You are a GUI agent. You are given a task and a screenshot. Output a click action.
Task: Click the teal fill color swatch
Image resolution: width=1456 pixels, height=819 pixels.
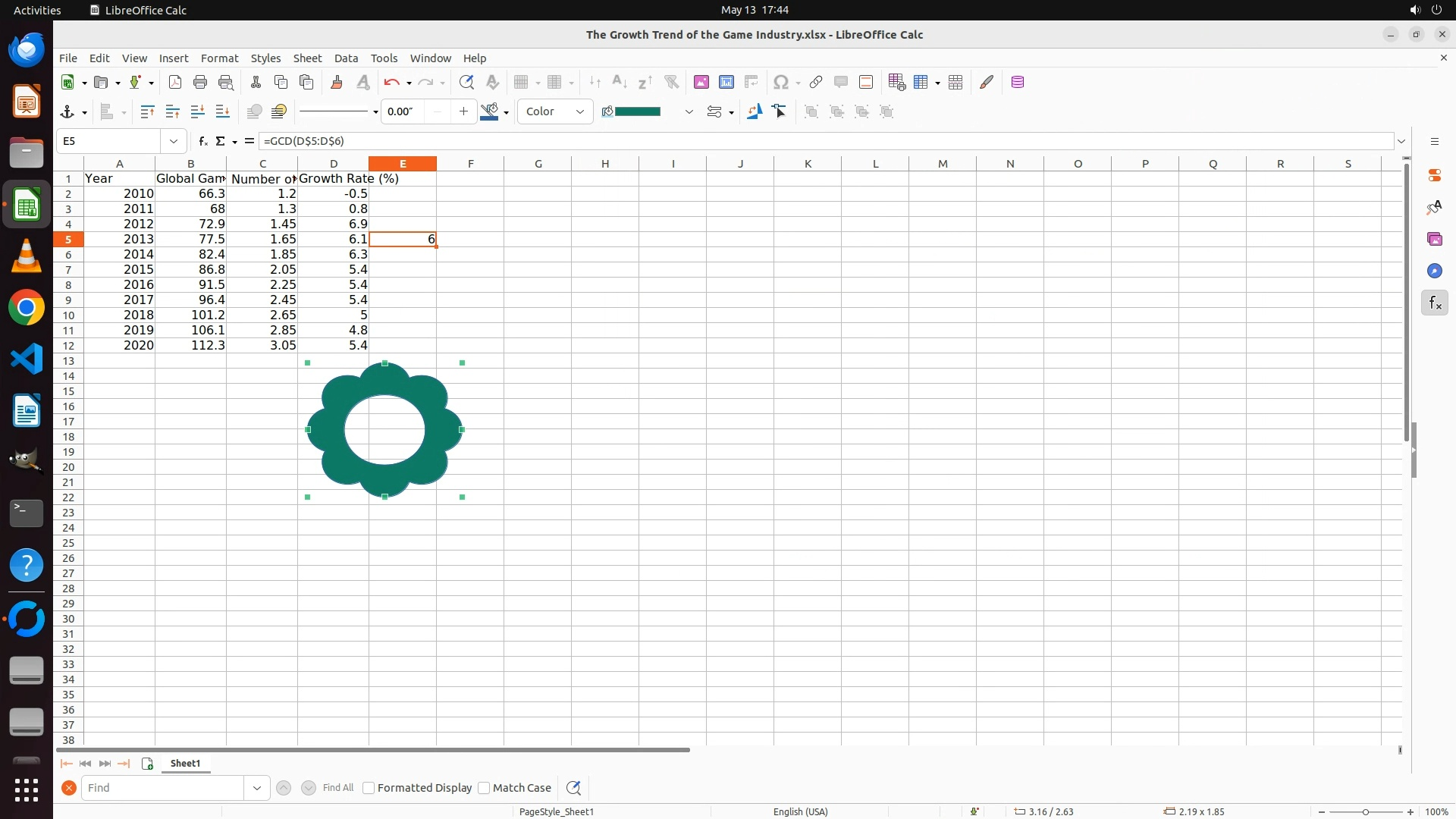(x=637, y=112)
